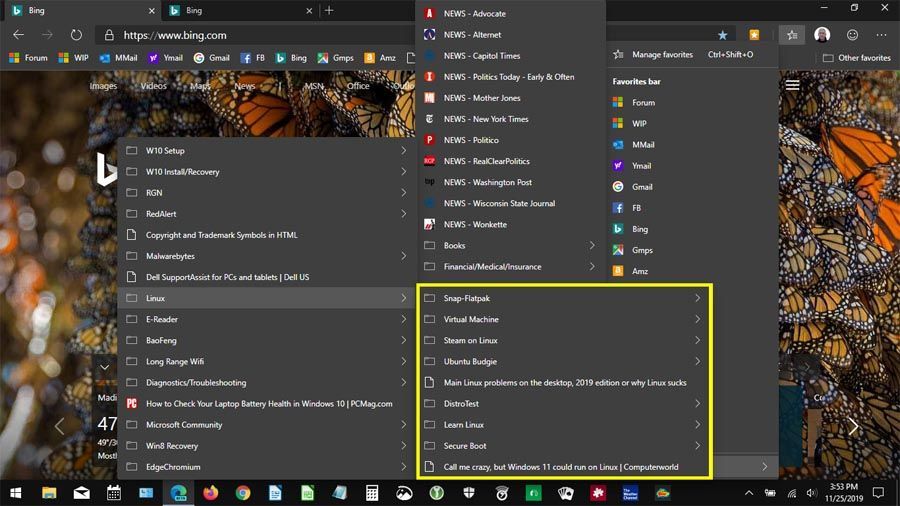This screenshot has height=506, width=900.
Task: Expand the Steam on Linux folder
Action: coord(564,340)
